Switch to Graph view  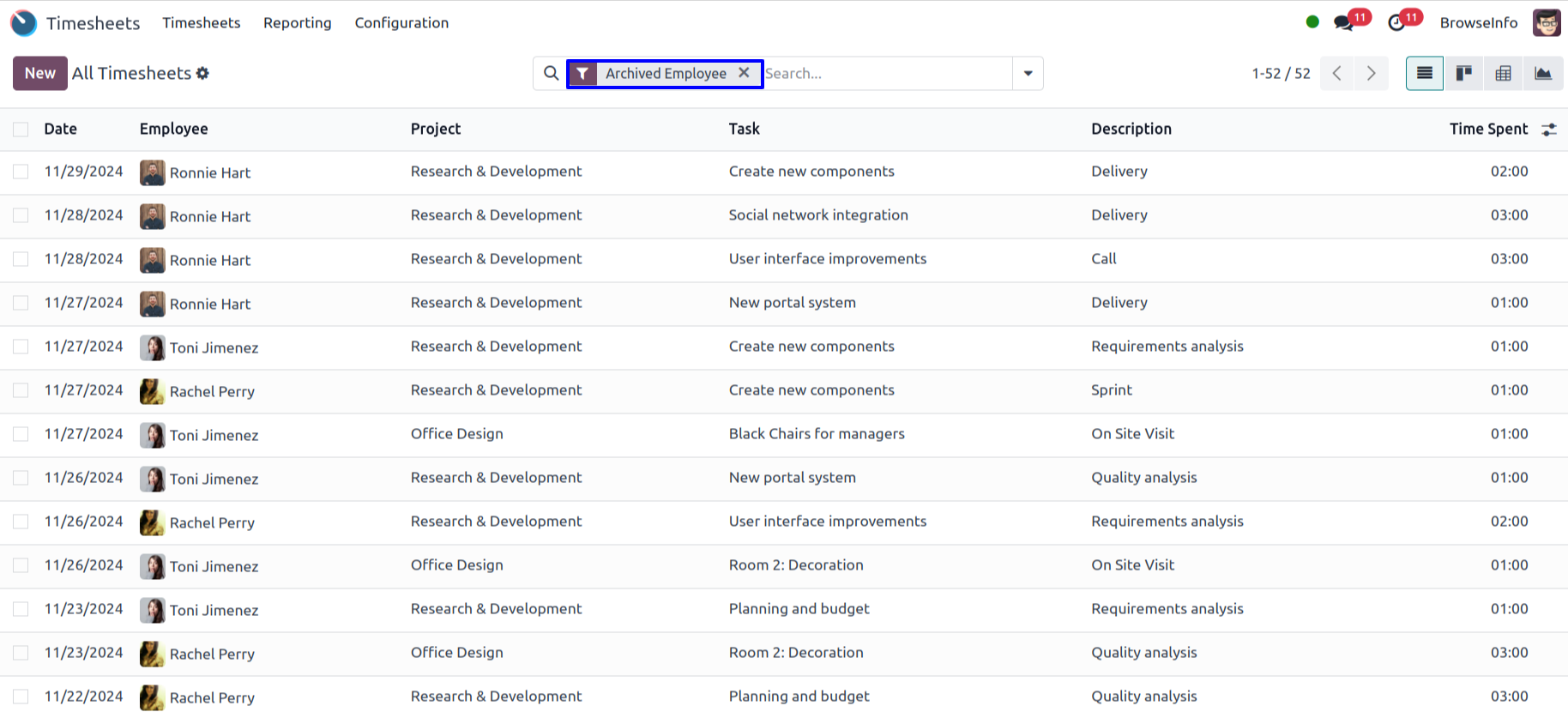coord(1543,74)
